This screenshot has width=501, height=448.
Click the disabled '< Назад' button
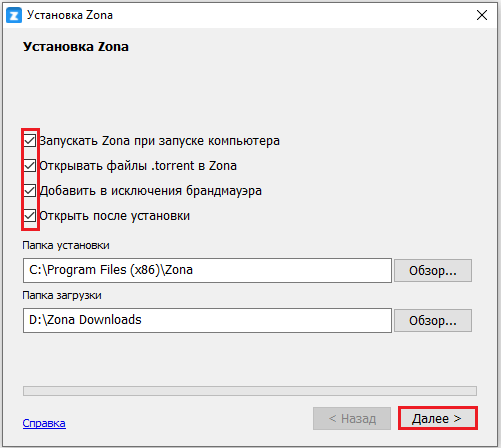tap(352, 418)
